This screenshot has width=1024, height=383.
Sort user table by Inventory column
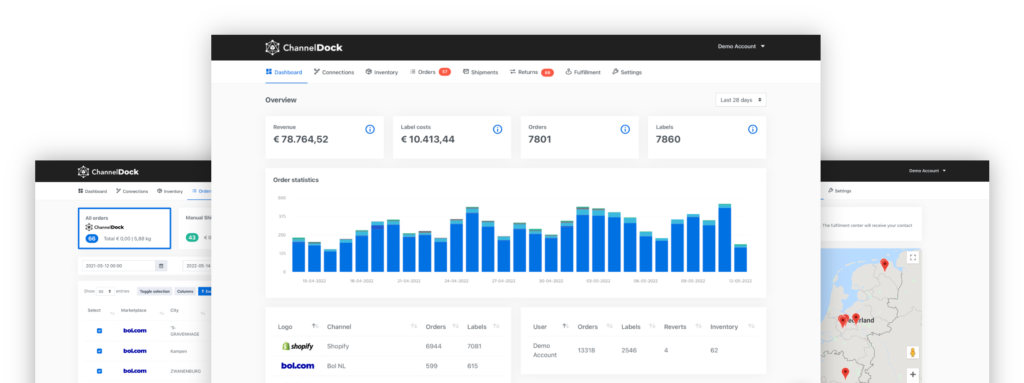coord(752,326)
